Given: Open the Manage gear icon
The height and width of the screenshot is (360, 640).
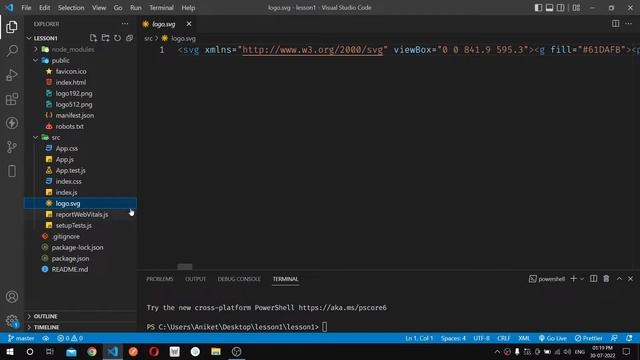Looking at the screenshot, I should point(12,321).
